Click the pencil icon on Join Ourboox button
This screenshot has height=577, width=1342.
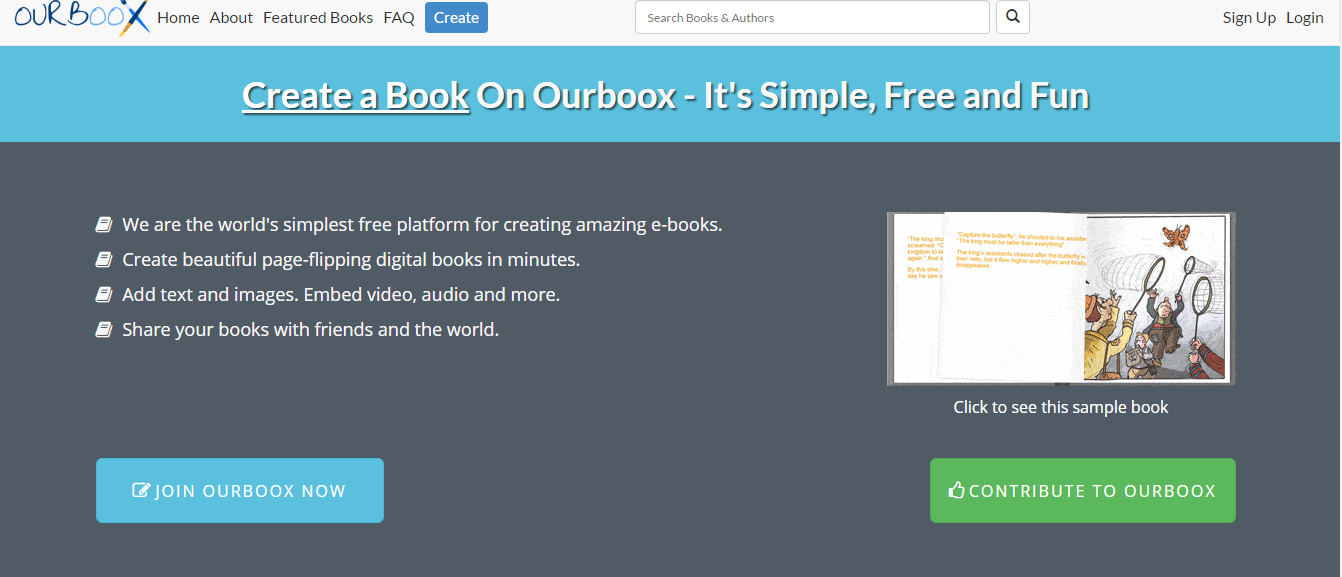click(x=141, y=491)
